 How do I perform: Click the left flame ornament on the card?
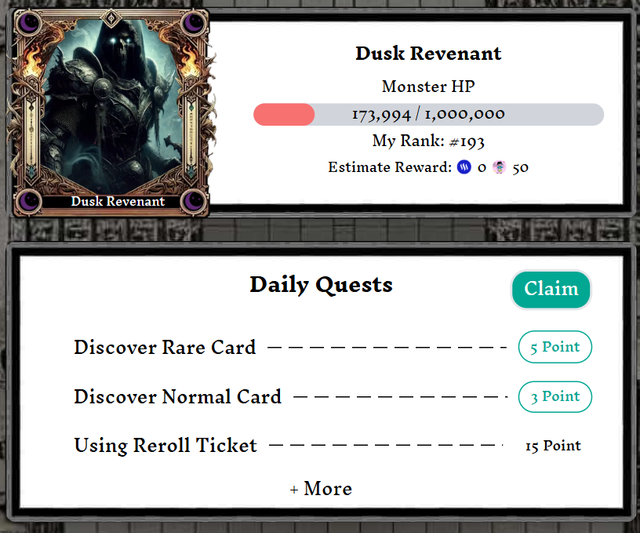[x=33, y=60]
